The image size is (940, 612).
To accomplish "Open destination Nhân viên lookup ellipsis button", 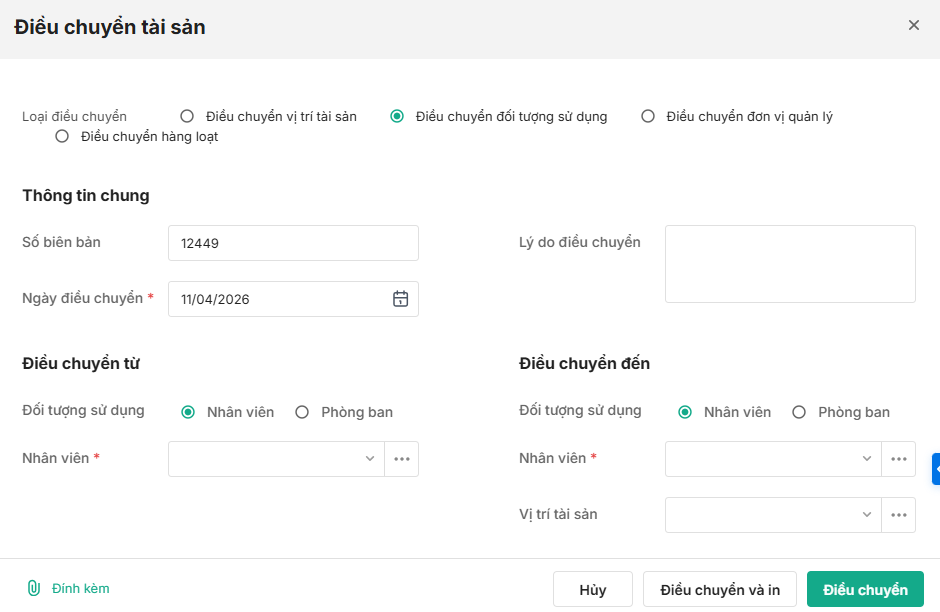I will point(898,459).
